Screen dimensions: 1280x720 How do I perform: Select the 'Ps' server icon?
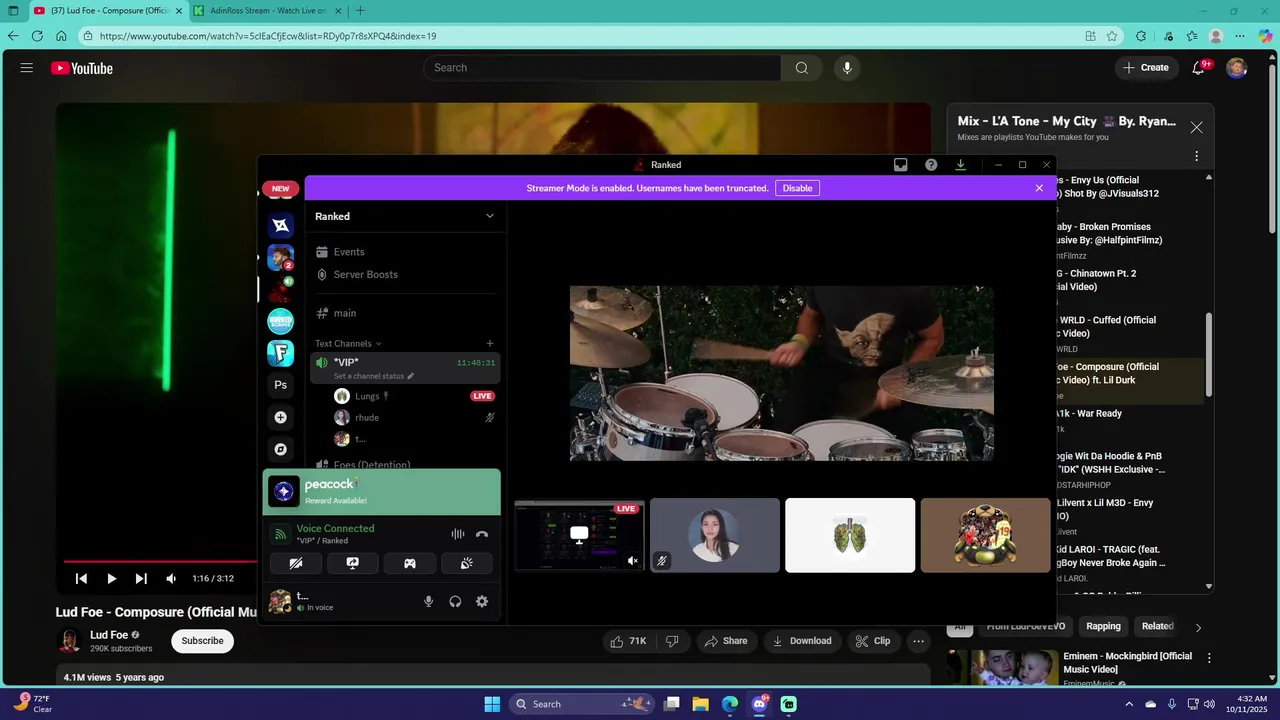point(280,385)
